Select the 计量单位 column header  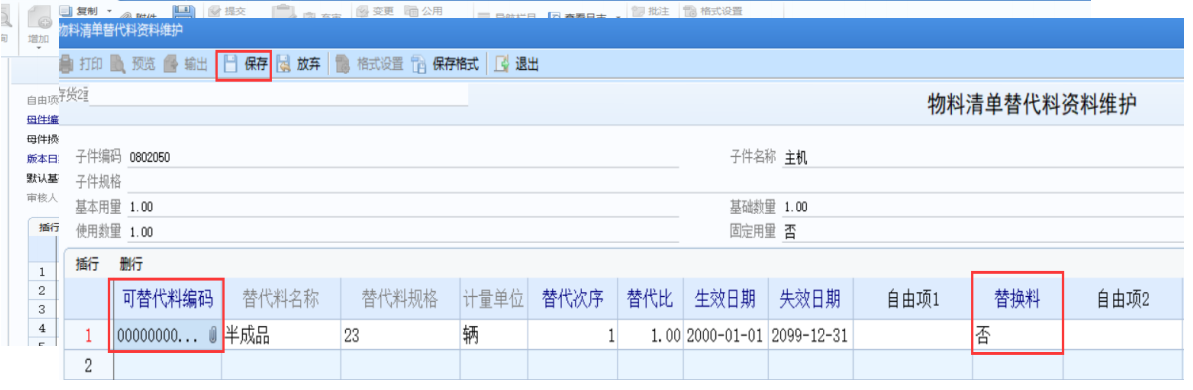tap(495, 300)
